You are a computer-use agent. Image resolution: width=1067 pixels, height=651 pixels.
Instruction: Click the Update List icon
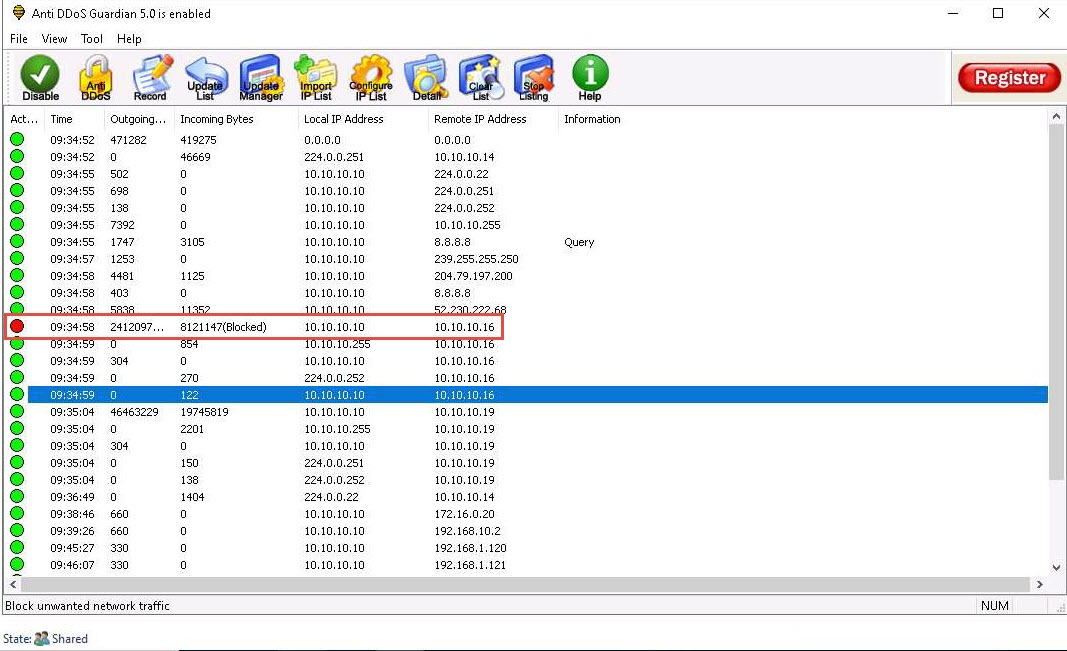pos(206,78)
